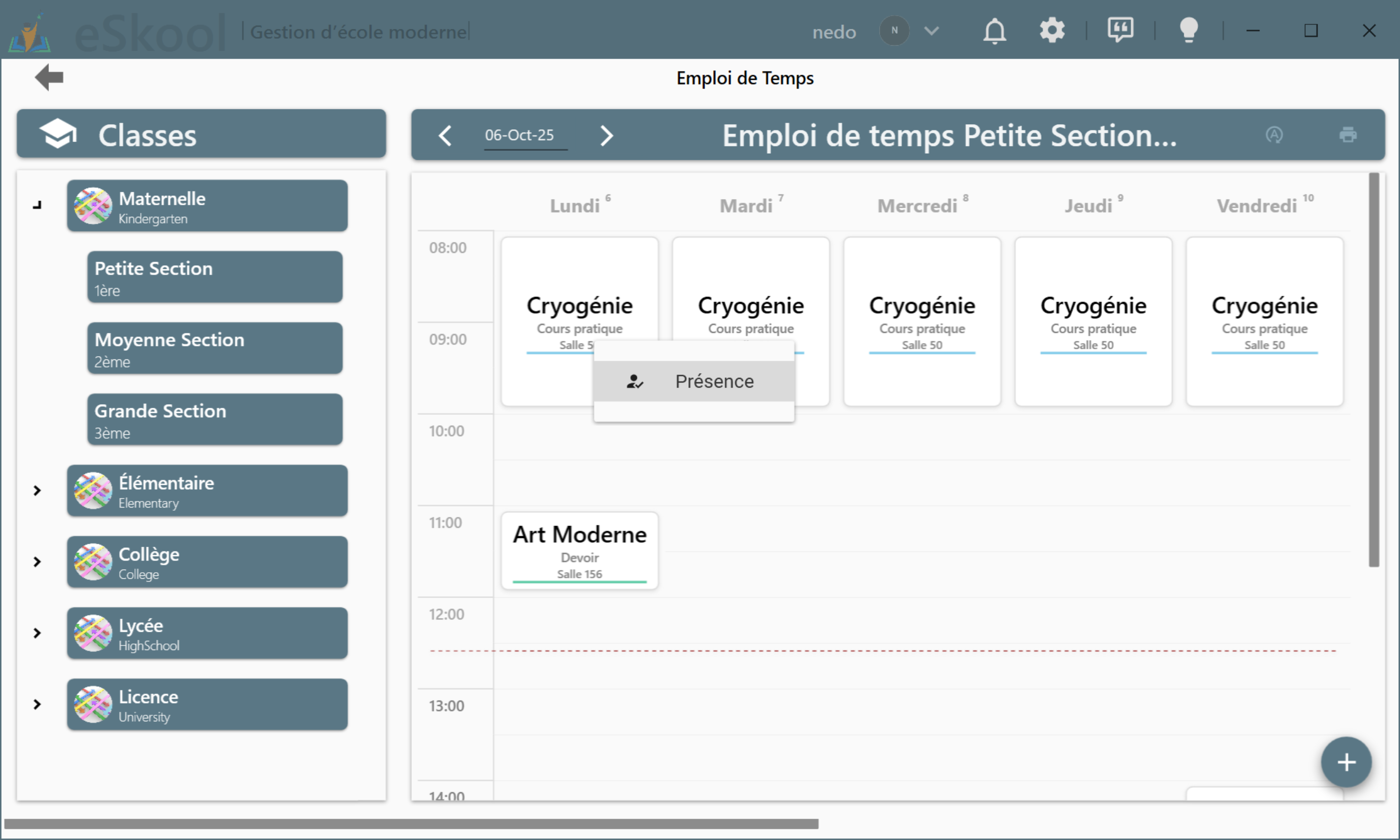Viewport: 1400px width, 840px height.
Task: Click the feedback quote bubble icon
Action: [1120, 30]
